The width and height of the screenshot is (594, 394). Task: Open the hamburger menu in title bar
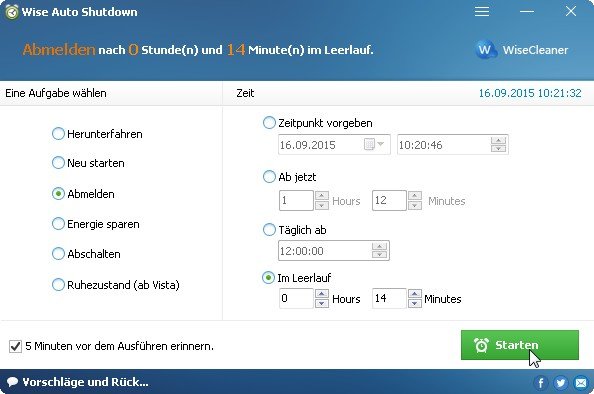tap(481, 11)
